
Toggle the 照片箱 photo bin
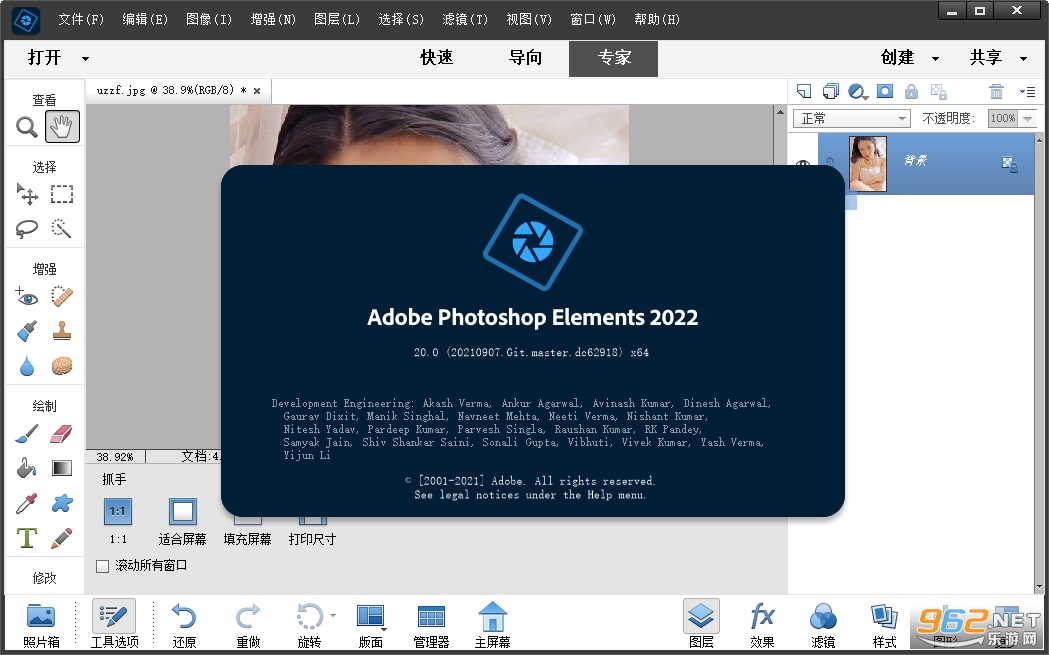[x=41, y=624]
